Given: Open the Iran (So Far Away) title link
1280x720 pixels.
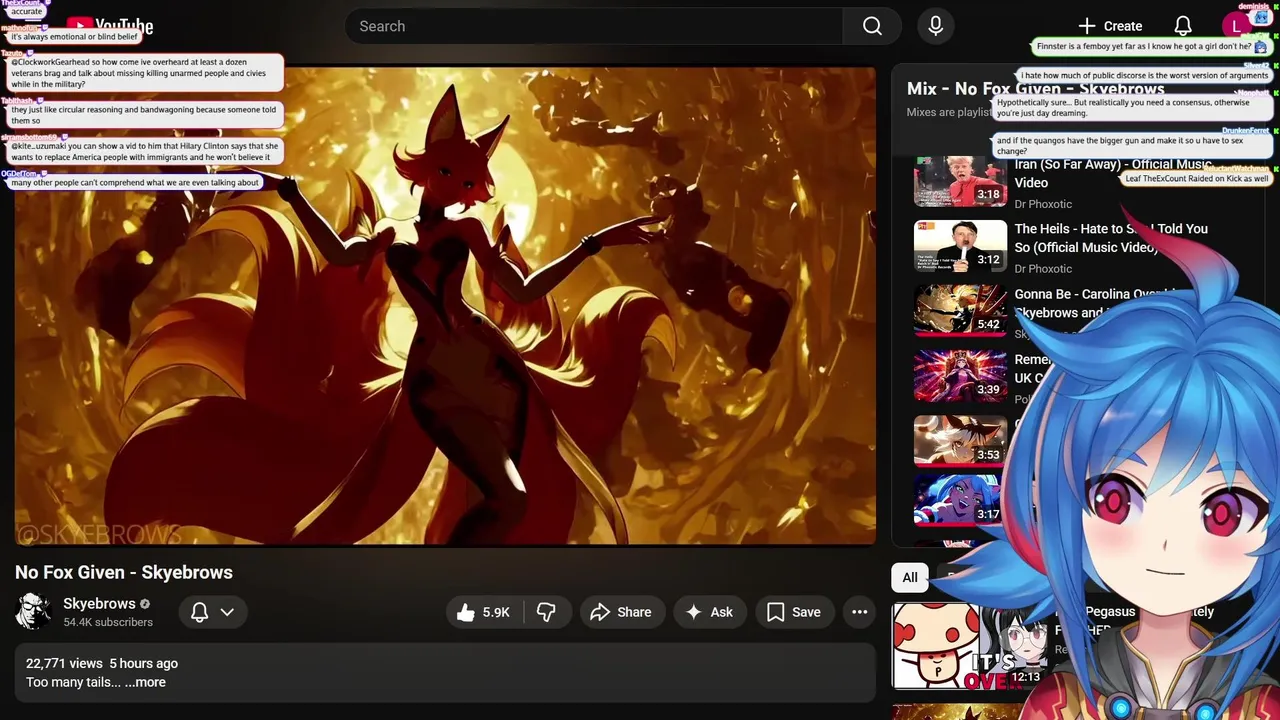Looking at the screenshot, I should 1113,173.
